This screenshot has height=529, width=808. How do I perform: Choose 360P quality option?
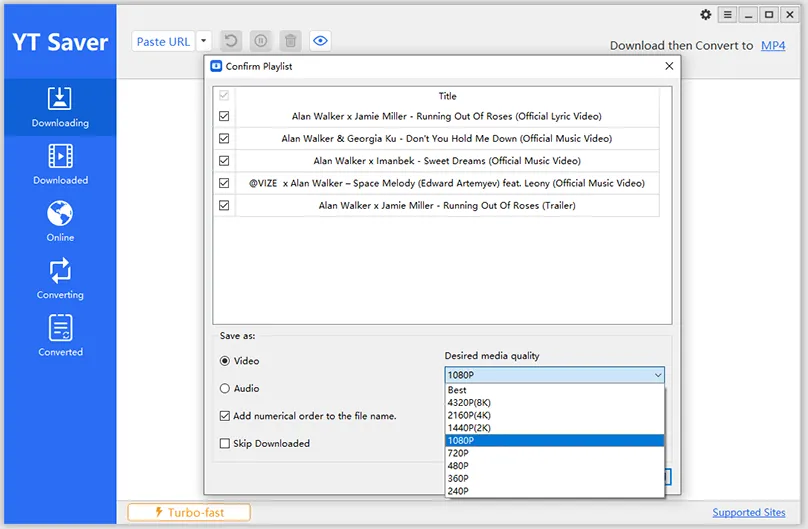(x=554, y=479)
